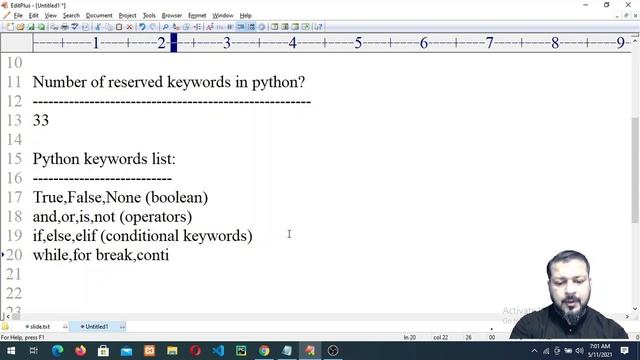The height and width of the screenshot is (360, 640).
Task: Click the "col 22" status bar entry
Action: click(440, 338)
